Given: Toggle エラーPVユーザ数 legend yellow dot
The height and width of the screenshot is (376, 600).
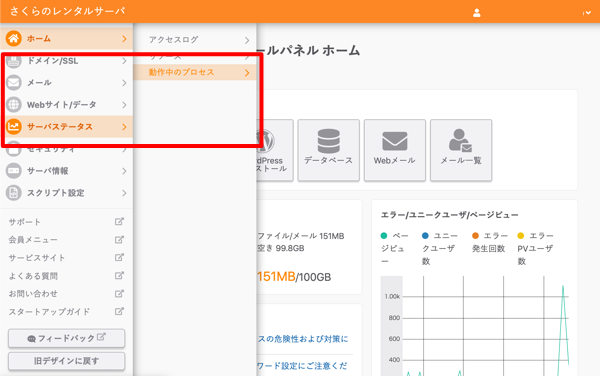Looking at the screenshot, I should 521,236.
